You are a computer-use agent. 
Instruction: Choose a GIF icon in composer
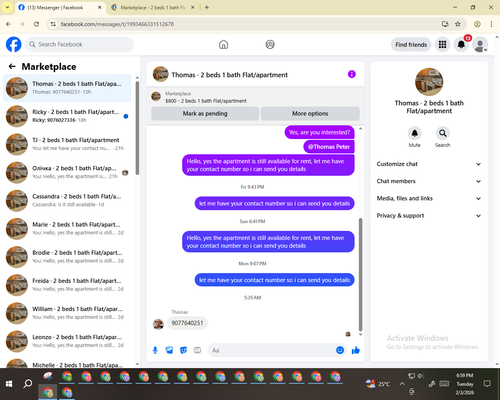tap(197, 350)
